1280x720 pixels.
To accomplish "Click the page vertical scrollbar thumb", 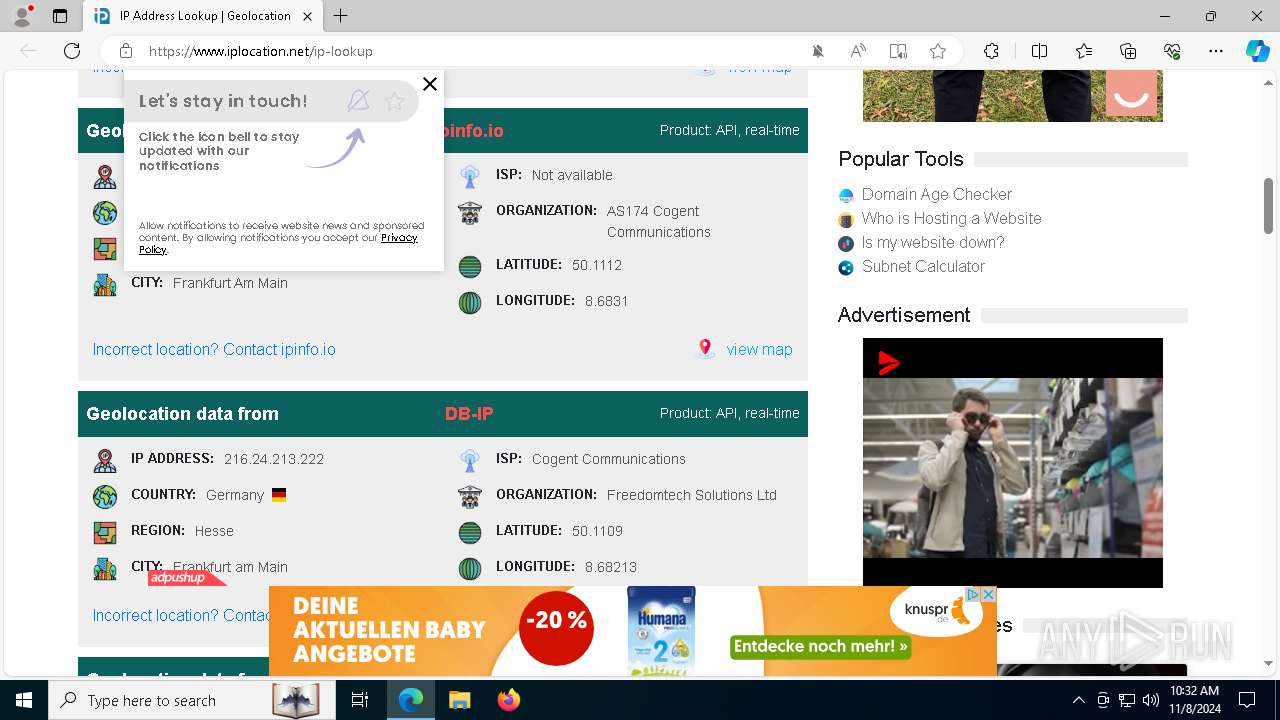I will (1268, 206).
